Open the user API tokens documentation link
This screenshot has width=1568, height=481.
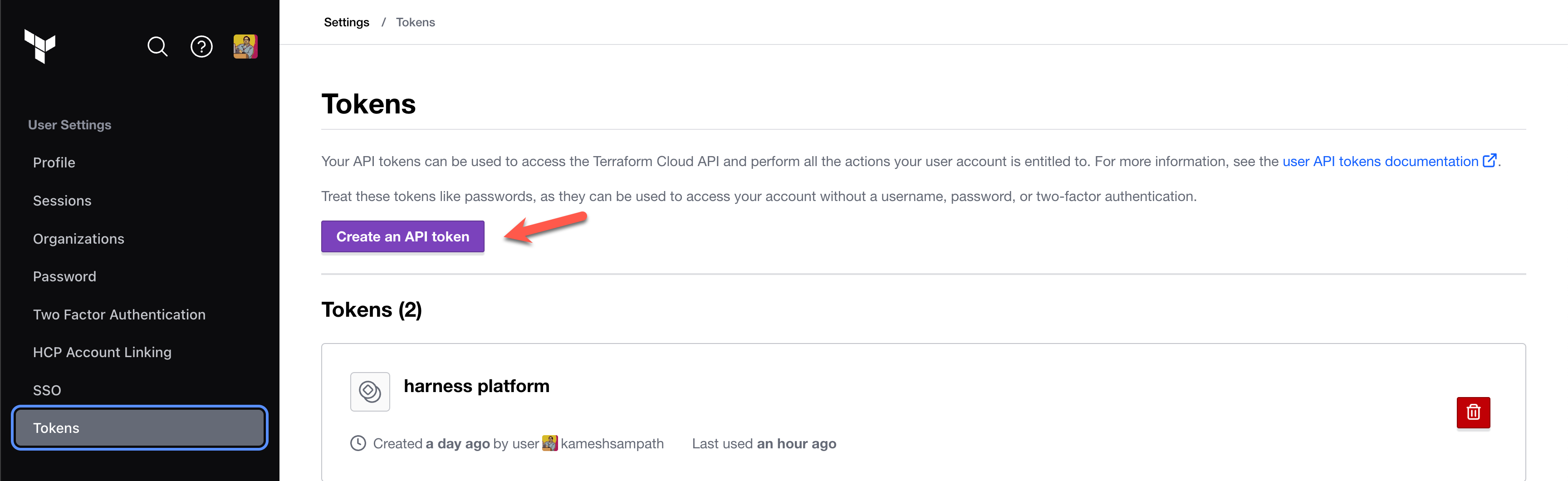(x=1380, y=162)
